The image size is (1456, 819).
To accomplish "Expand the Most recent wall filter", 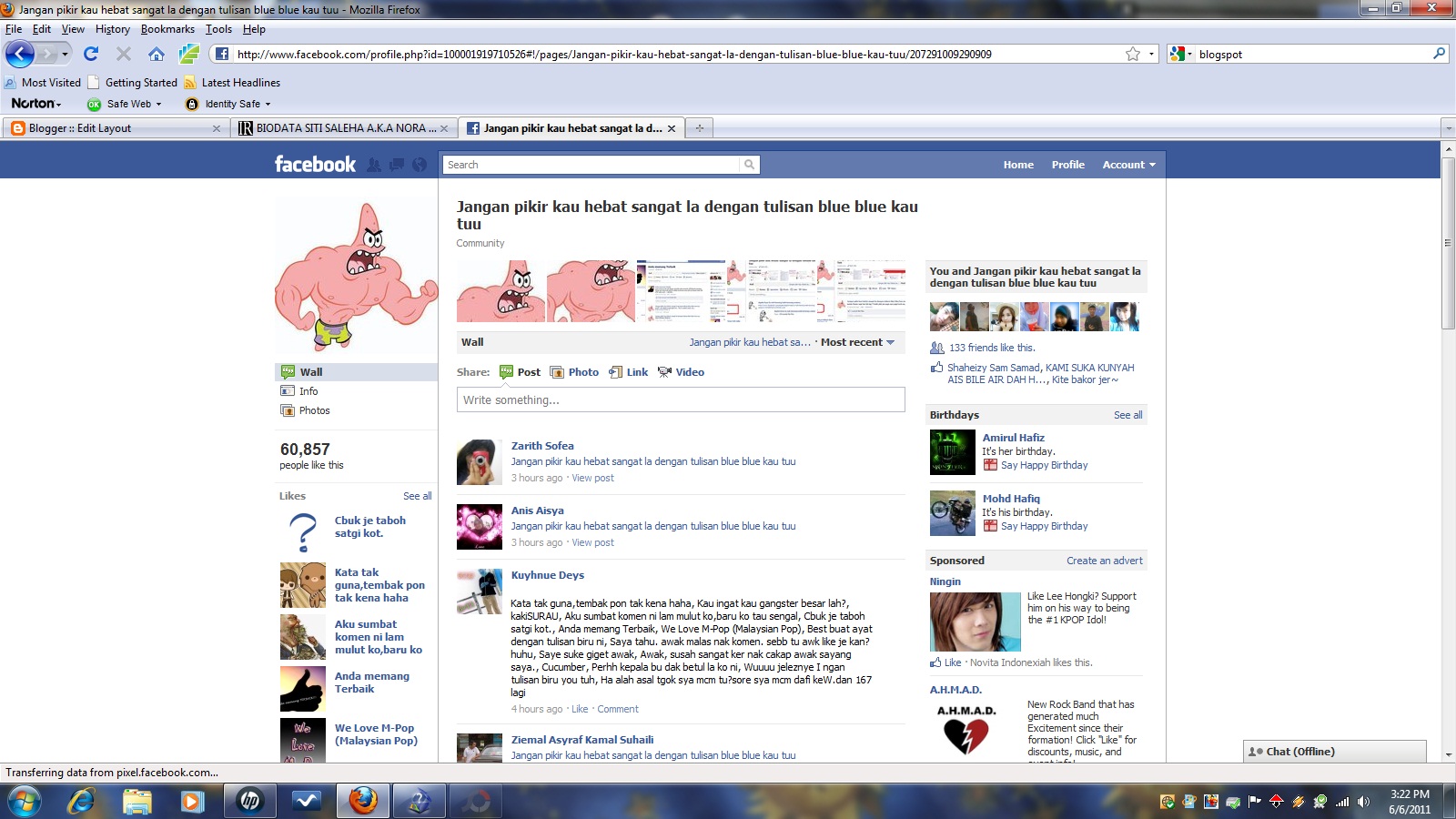I will [857, 342].
